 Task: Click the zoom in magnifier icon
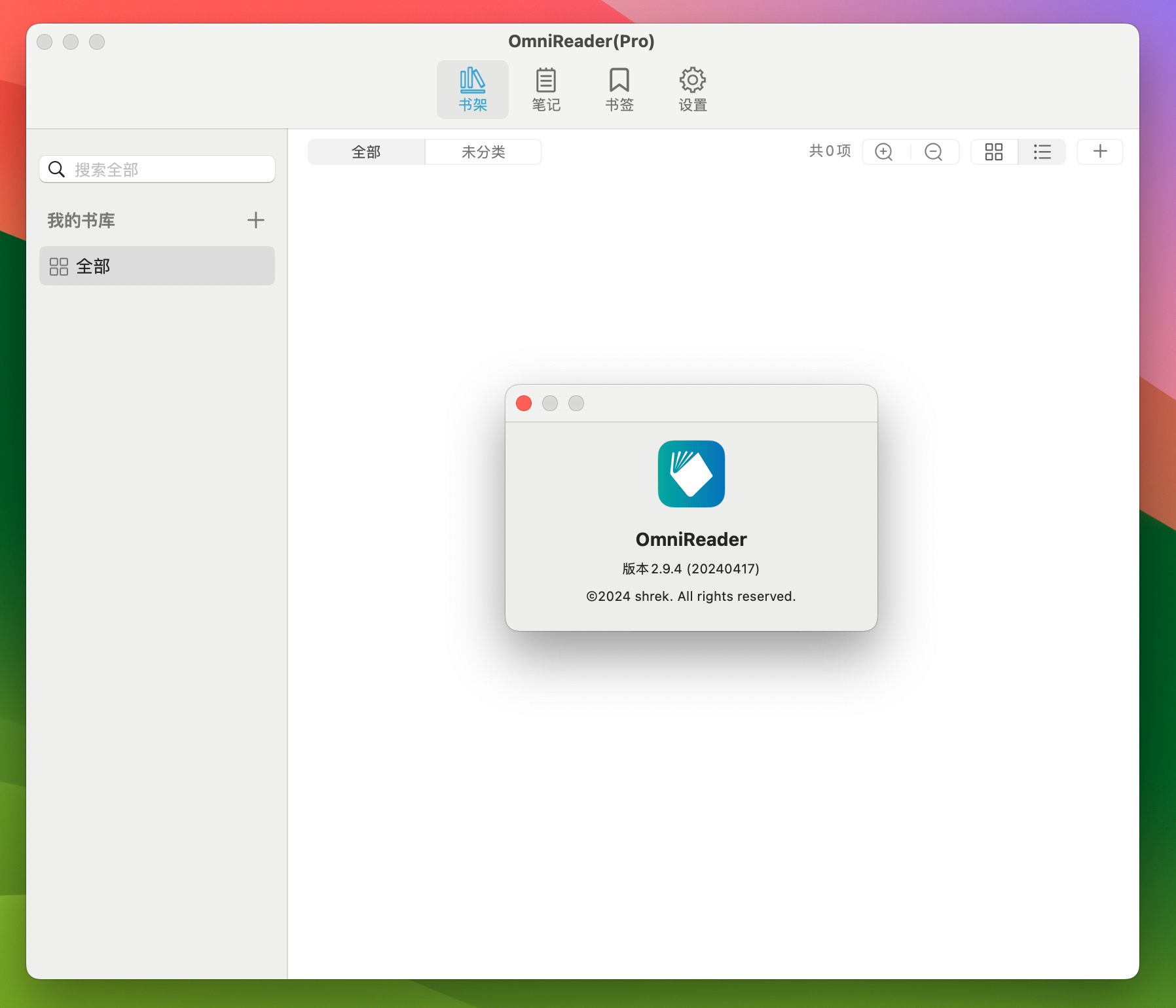885,152
